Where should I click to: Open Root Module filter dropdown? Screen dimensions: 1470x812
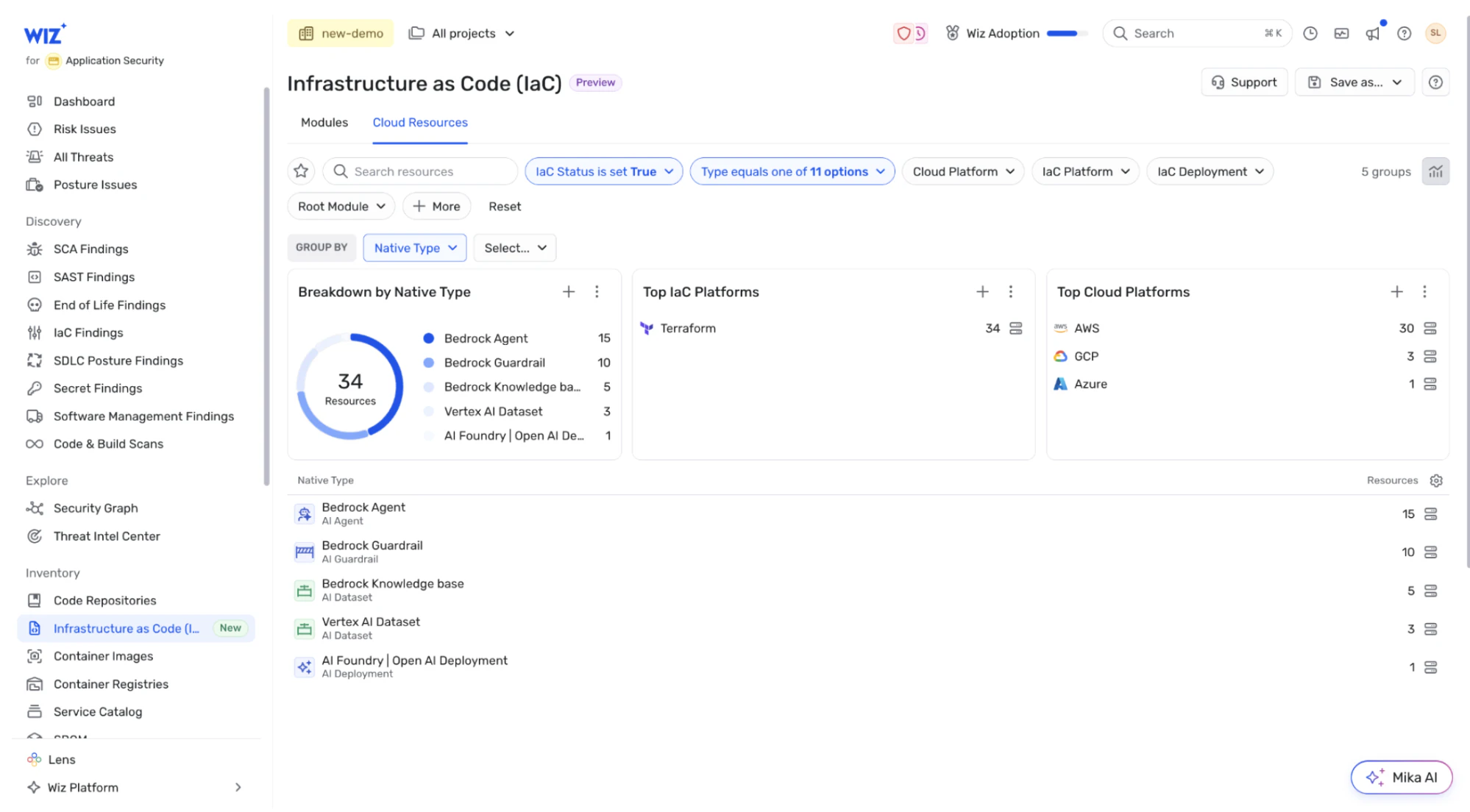[x=341, y=207]
